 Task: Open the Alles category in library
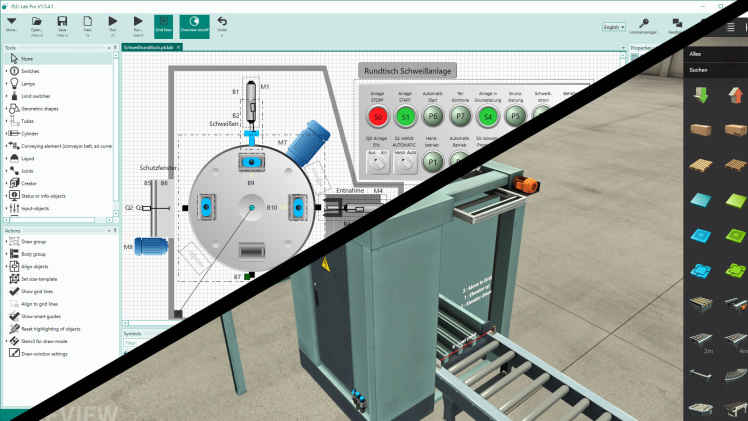click(700, 55)
